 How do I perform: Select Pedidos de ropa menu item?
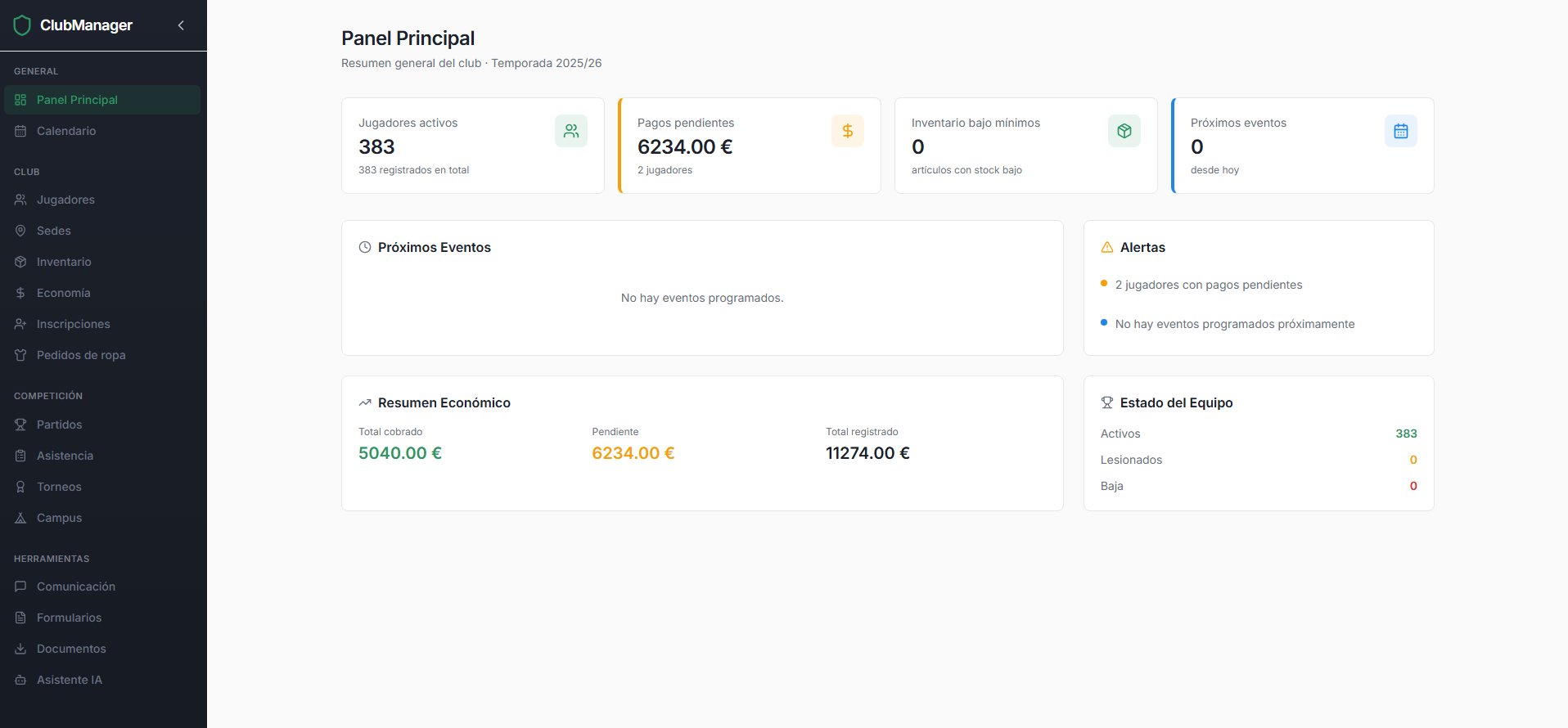81,355
